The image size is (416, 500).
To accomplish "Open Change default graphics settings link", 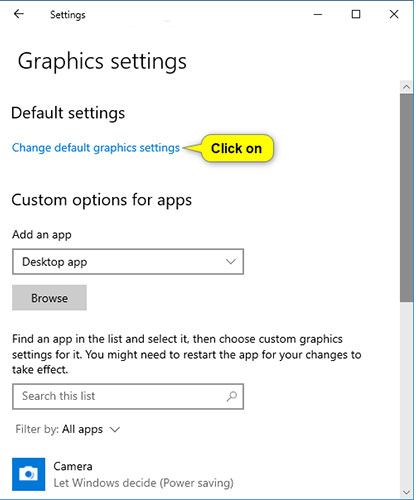I will point(96,148).
